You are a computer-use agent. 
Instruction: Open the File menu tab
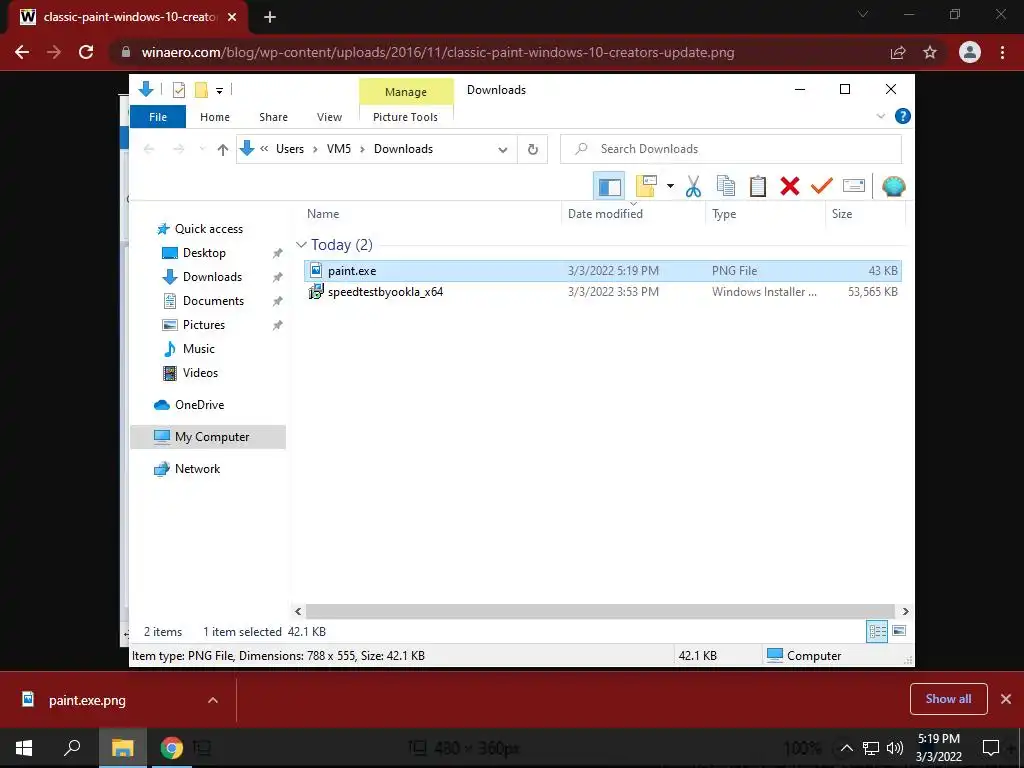click(x=158, y=117)
